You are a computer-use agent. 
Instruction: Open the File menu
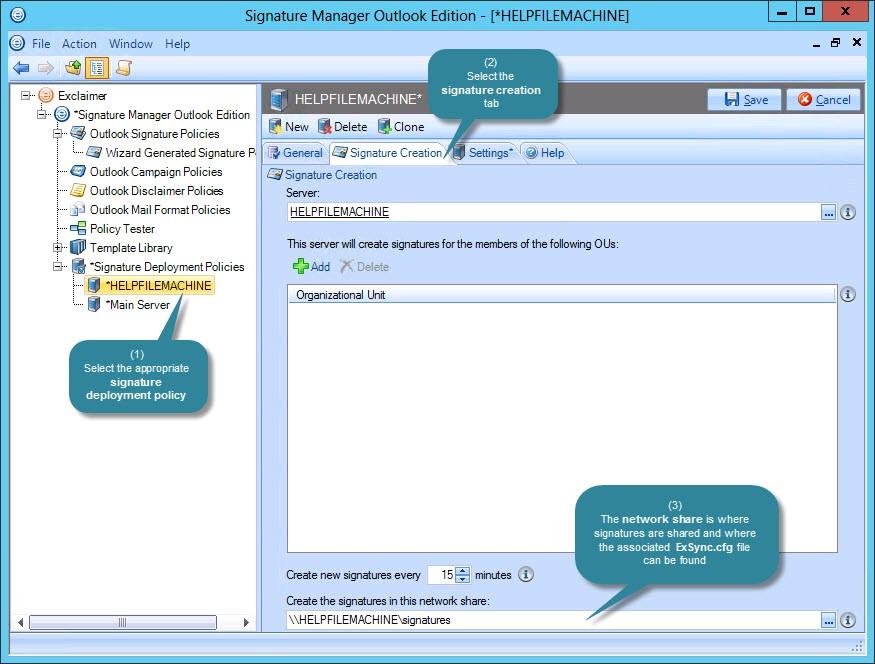coord(41,44)
